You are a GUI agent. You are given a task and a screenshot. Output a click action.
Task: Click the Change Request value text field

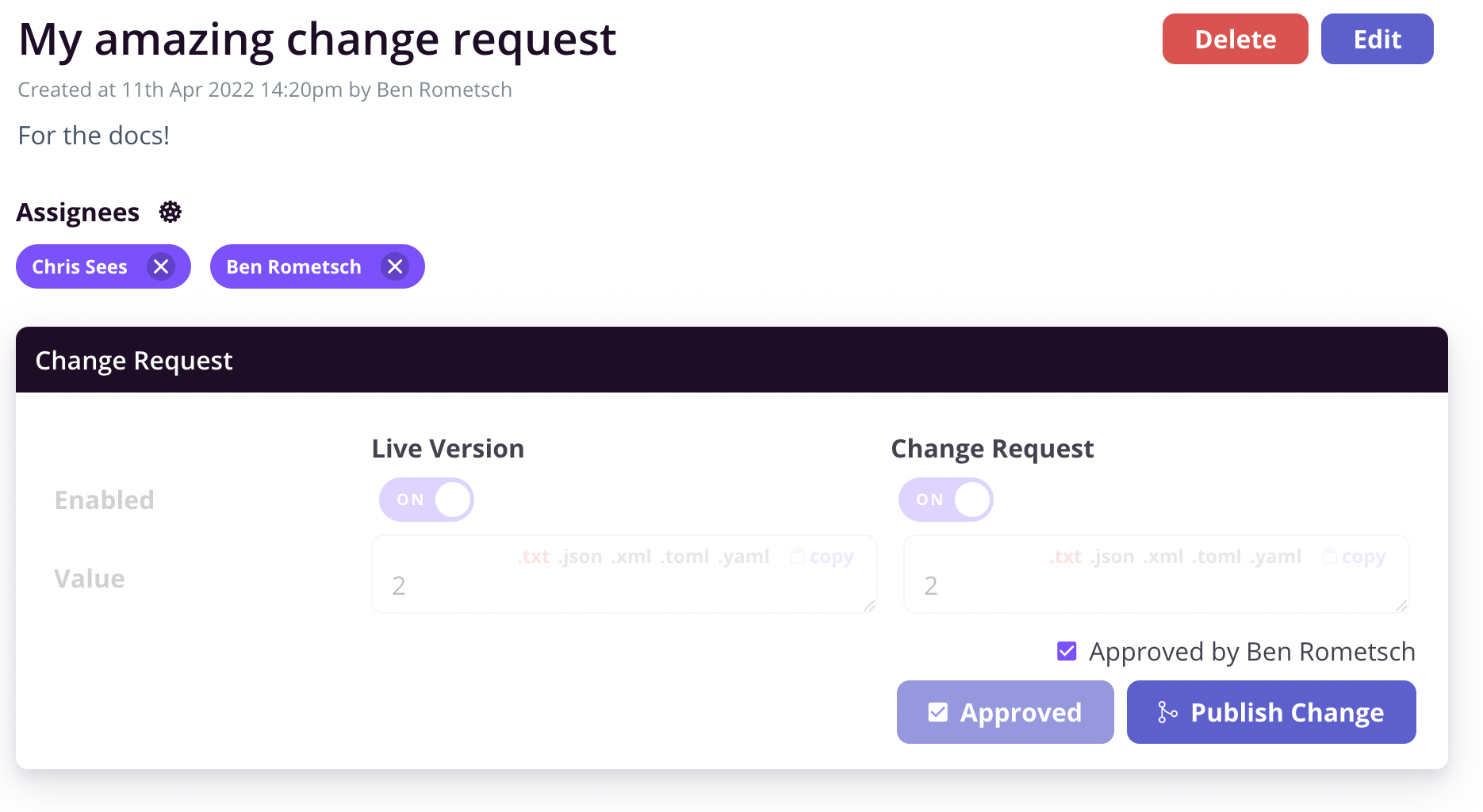point(1156,574)
